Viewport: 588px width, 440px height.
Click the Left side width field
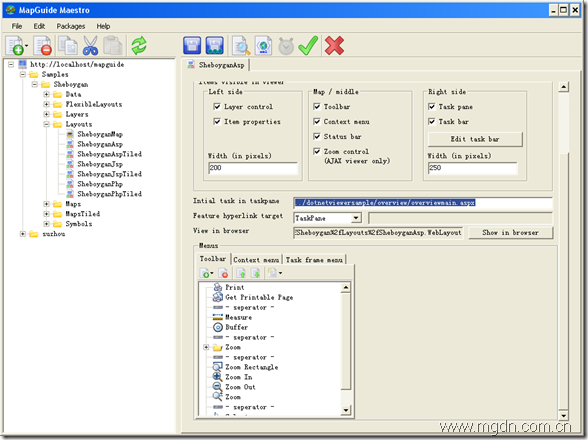click(x=253, y=168)
